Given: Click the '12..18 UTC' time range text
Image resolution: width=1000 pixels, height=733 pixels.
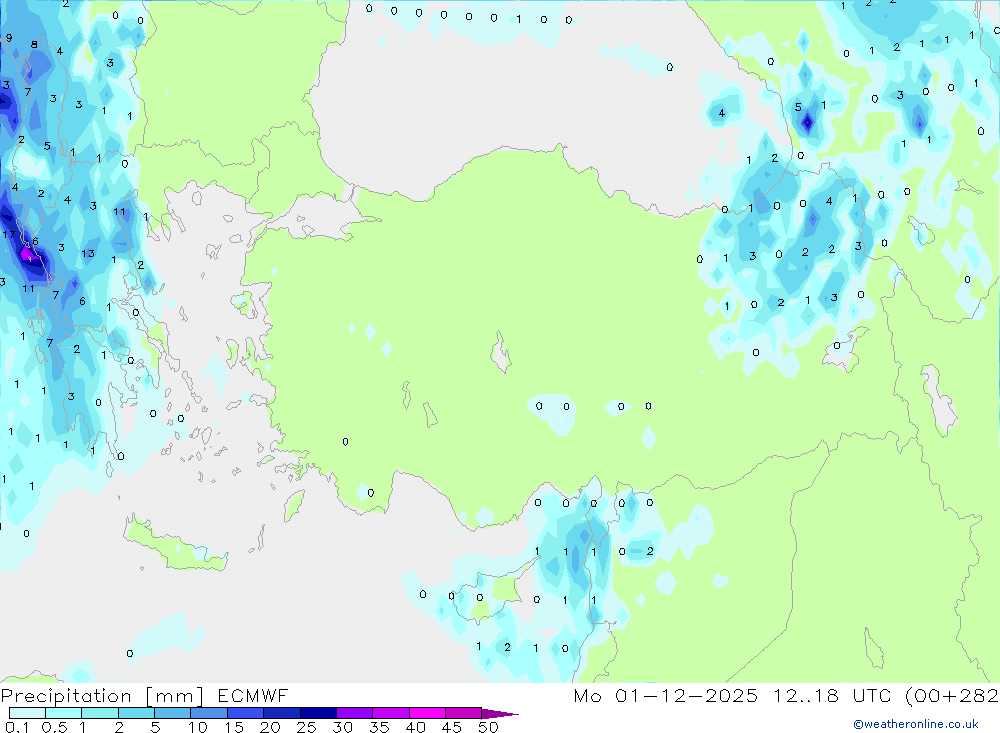Looking at the screenshot, I should 832,695.
